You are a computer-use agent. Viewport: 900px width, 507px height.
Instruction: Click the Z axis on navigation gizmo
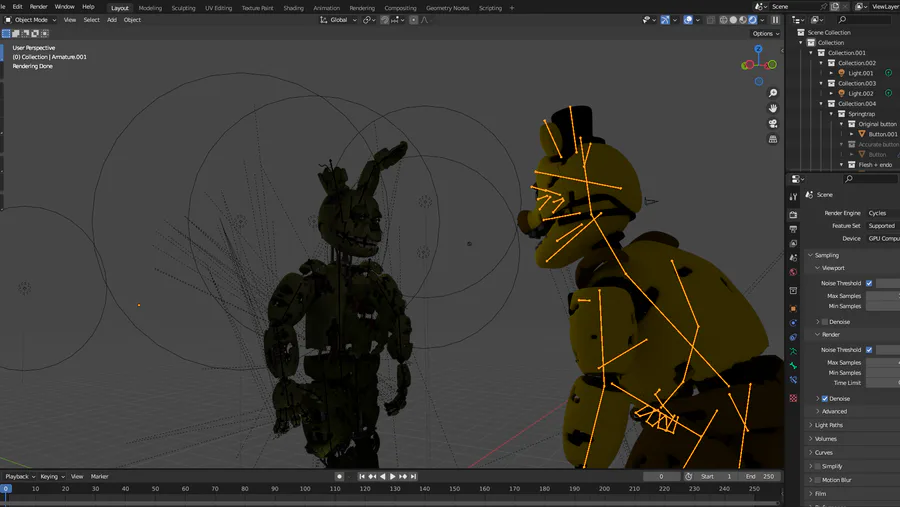[x=758, y=49]
